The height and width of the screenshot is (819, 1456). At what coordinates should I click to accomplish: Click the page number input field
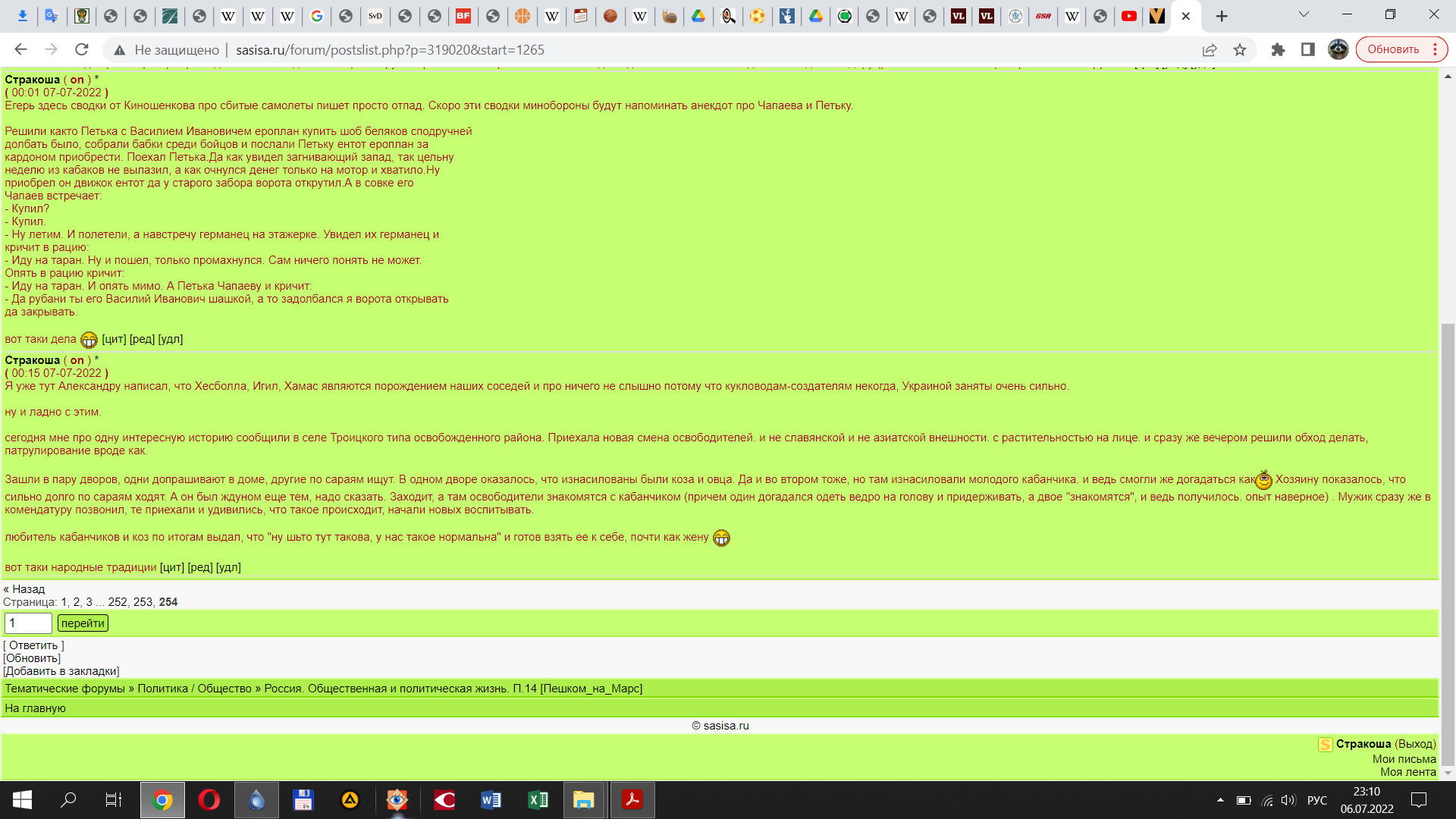pyautogui.click(x=28, y=623)
